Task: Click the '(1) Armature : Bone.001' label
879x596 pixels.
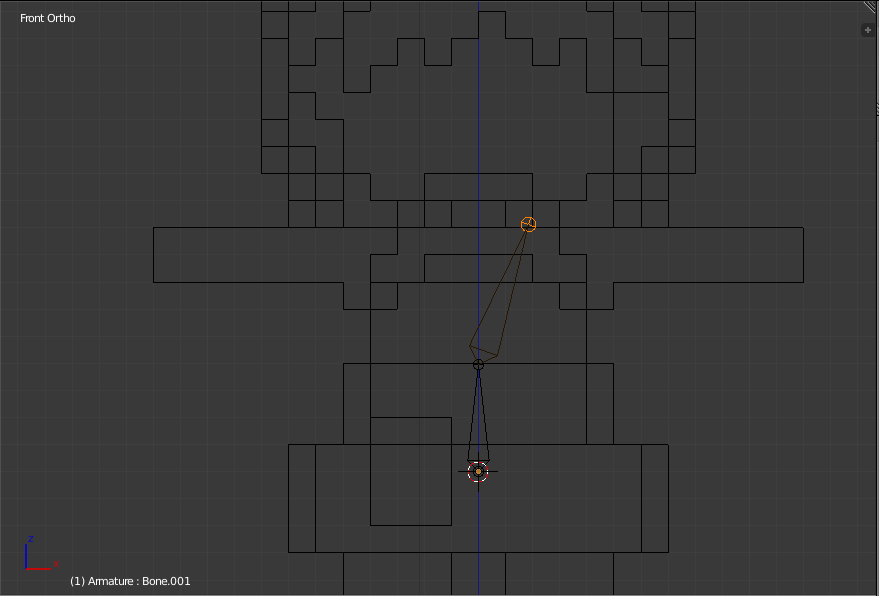Action: [x=130, y=581]
